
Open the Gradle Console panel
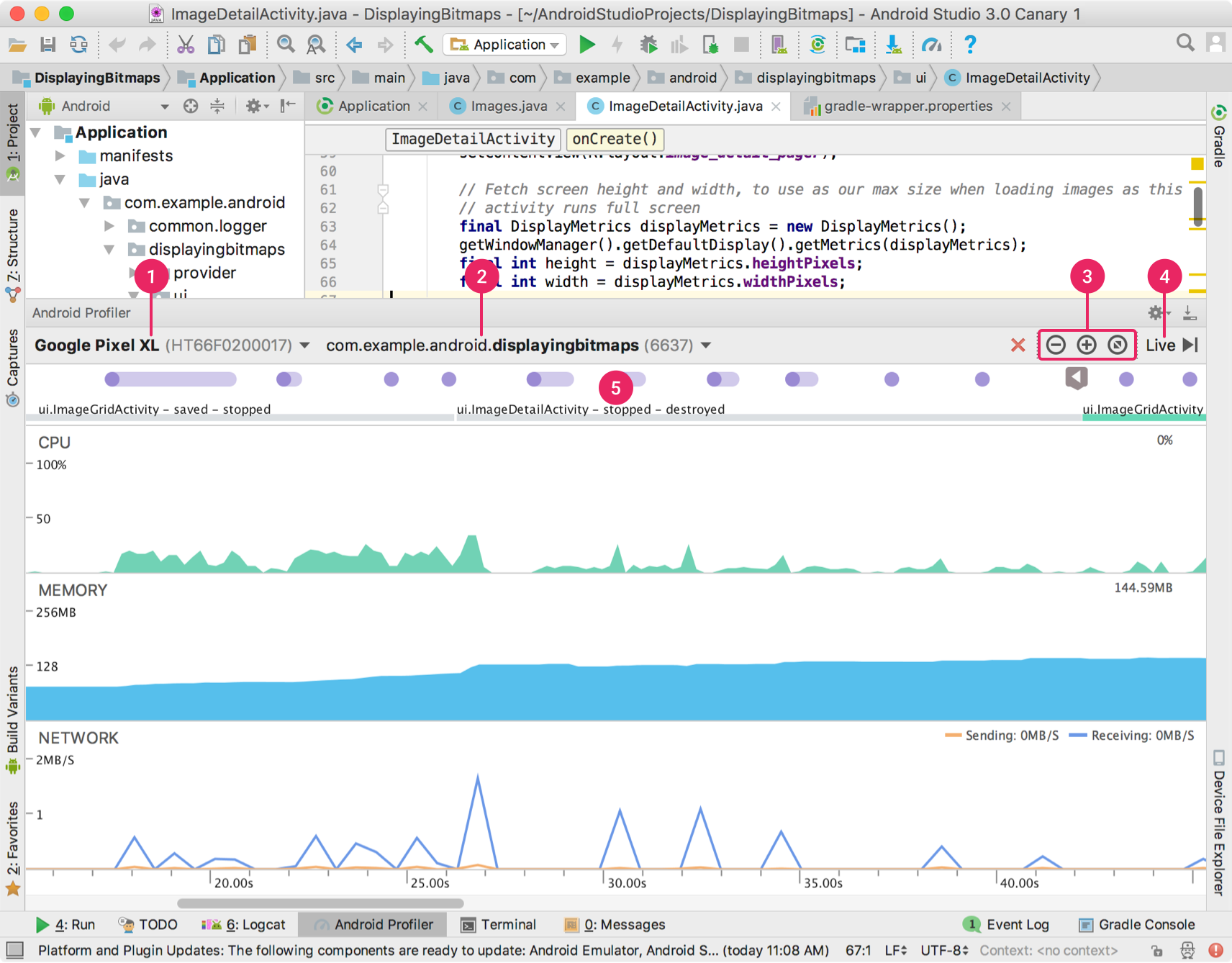coord(1145,924)
